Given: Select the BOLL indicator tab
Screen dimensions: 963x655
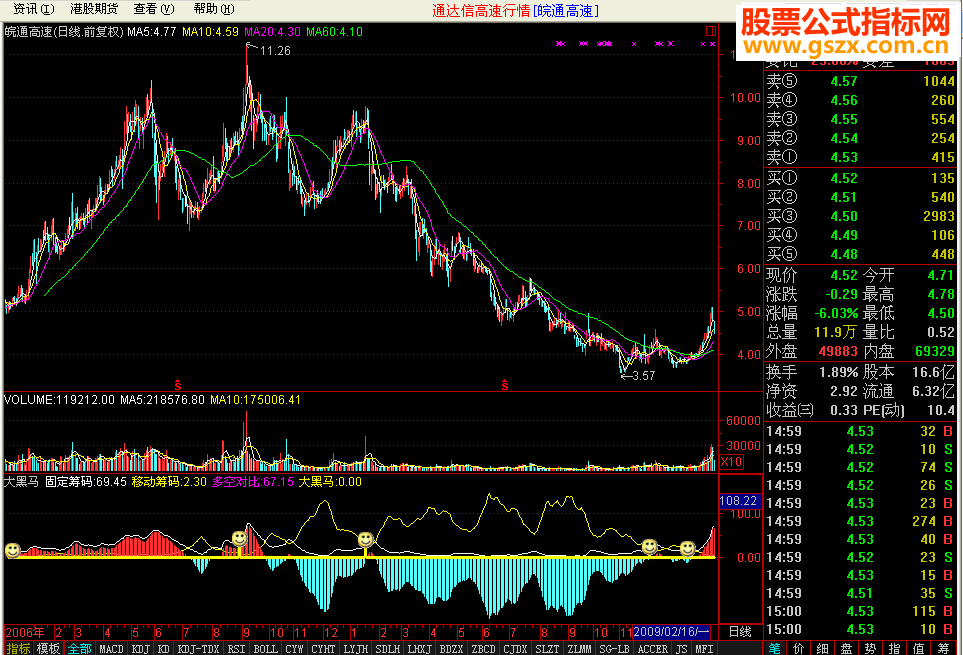Looking at the screenshot, I should [265, 648].
